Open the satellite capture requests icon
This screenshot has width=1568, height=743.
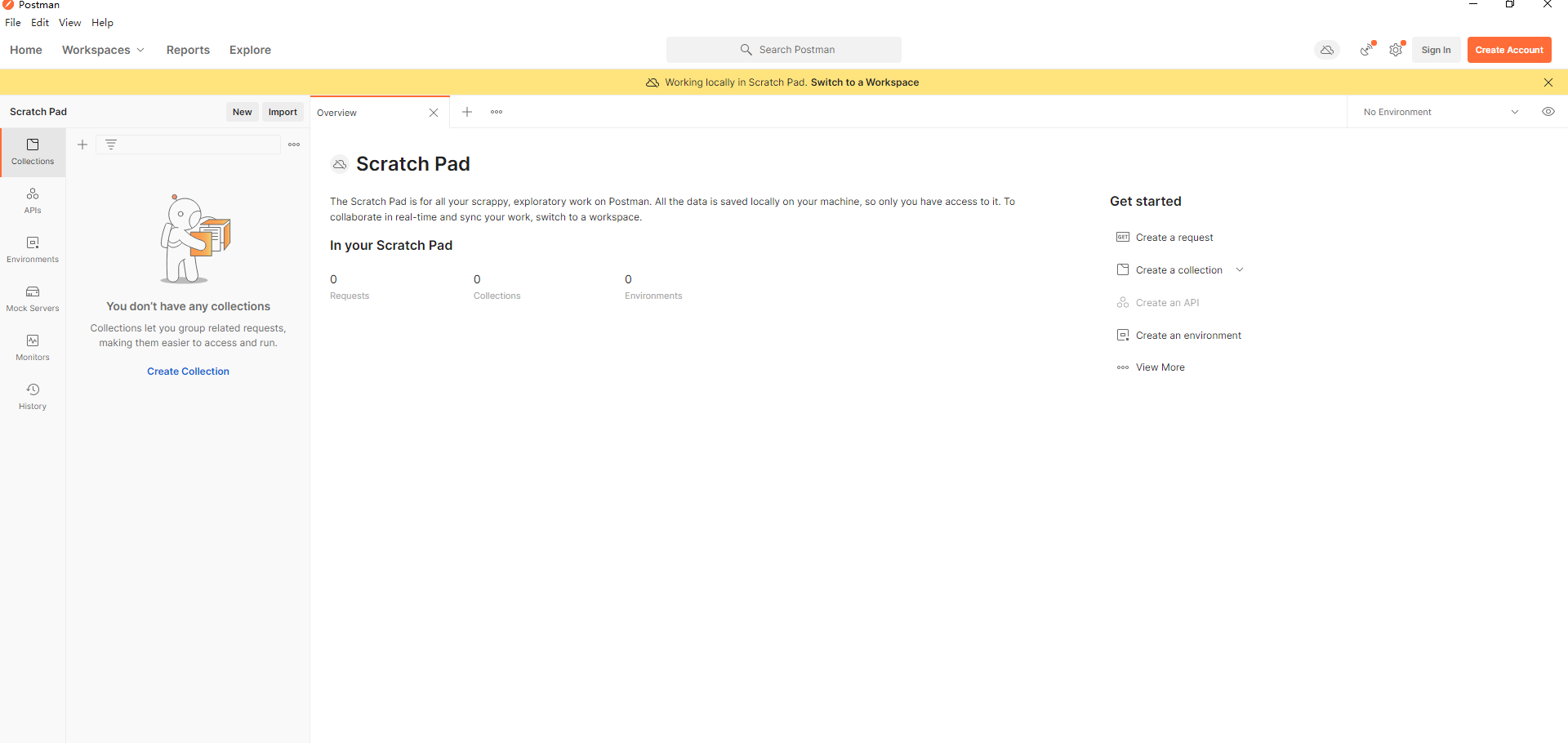tap(1366, 50)
